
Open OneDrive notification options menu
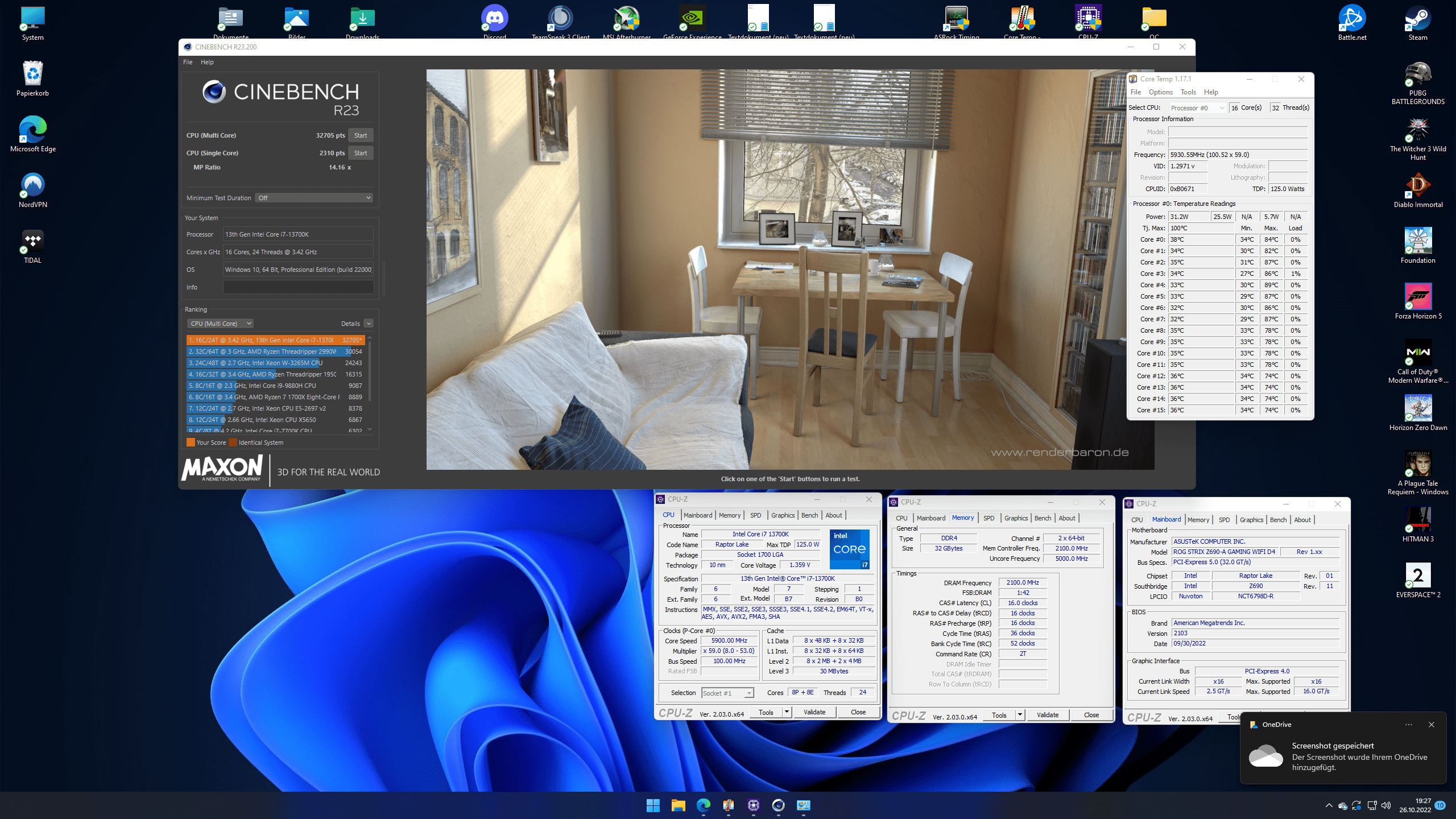pyautogui.click(x=1409, y=725)
